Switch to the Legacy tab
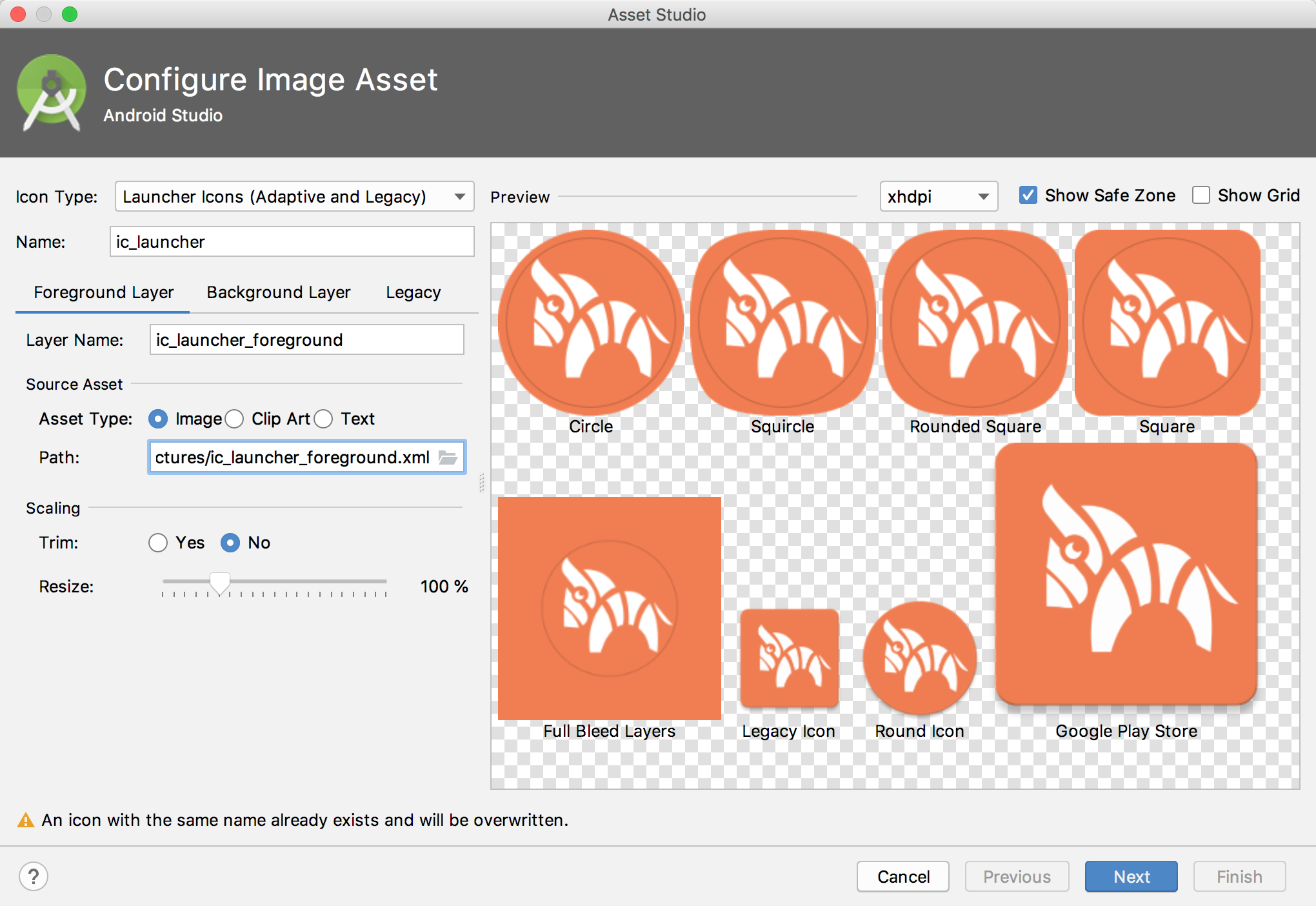Image resolution: width=1316 pixels, height=906 pixels. pyautogui.click(x=413, y=292)
